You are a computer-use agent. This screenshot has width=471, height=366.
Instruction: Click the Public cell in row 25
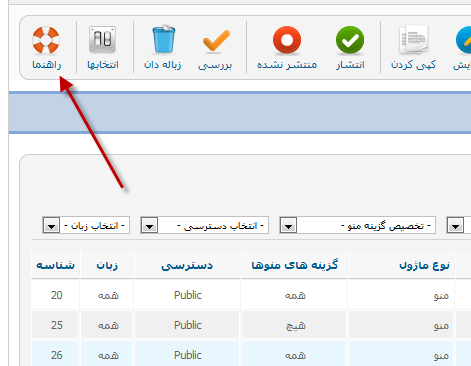(x=188, y=325)
